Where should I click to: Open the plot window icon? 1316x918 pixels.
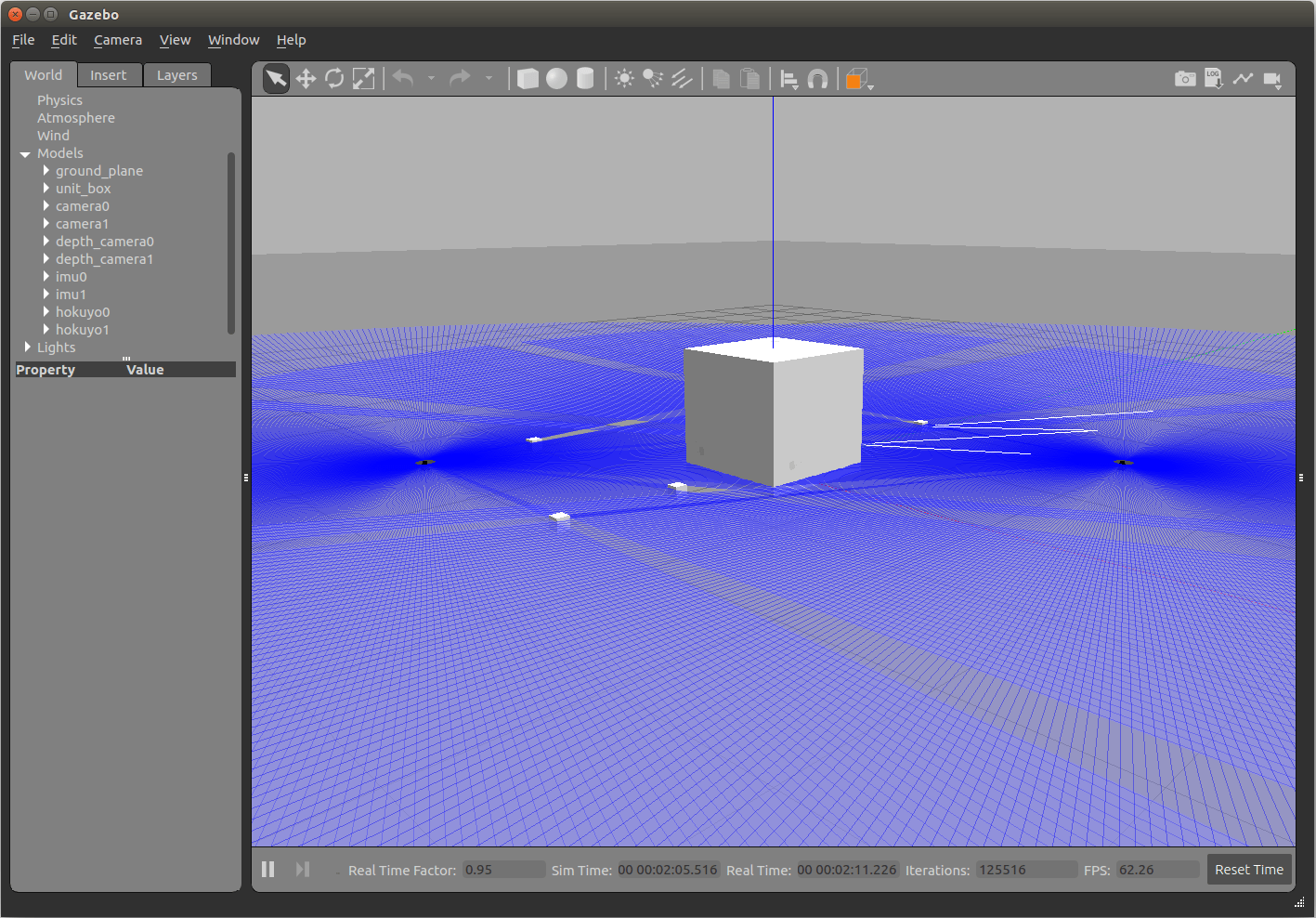[1243, 79]
